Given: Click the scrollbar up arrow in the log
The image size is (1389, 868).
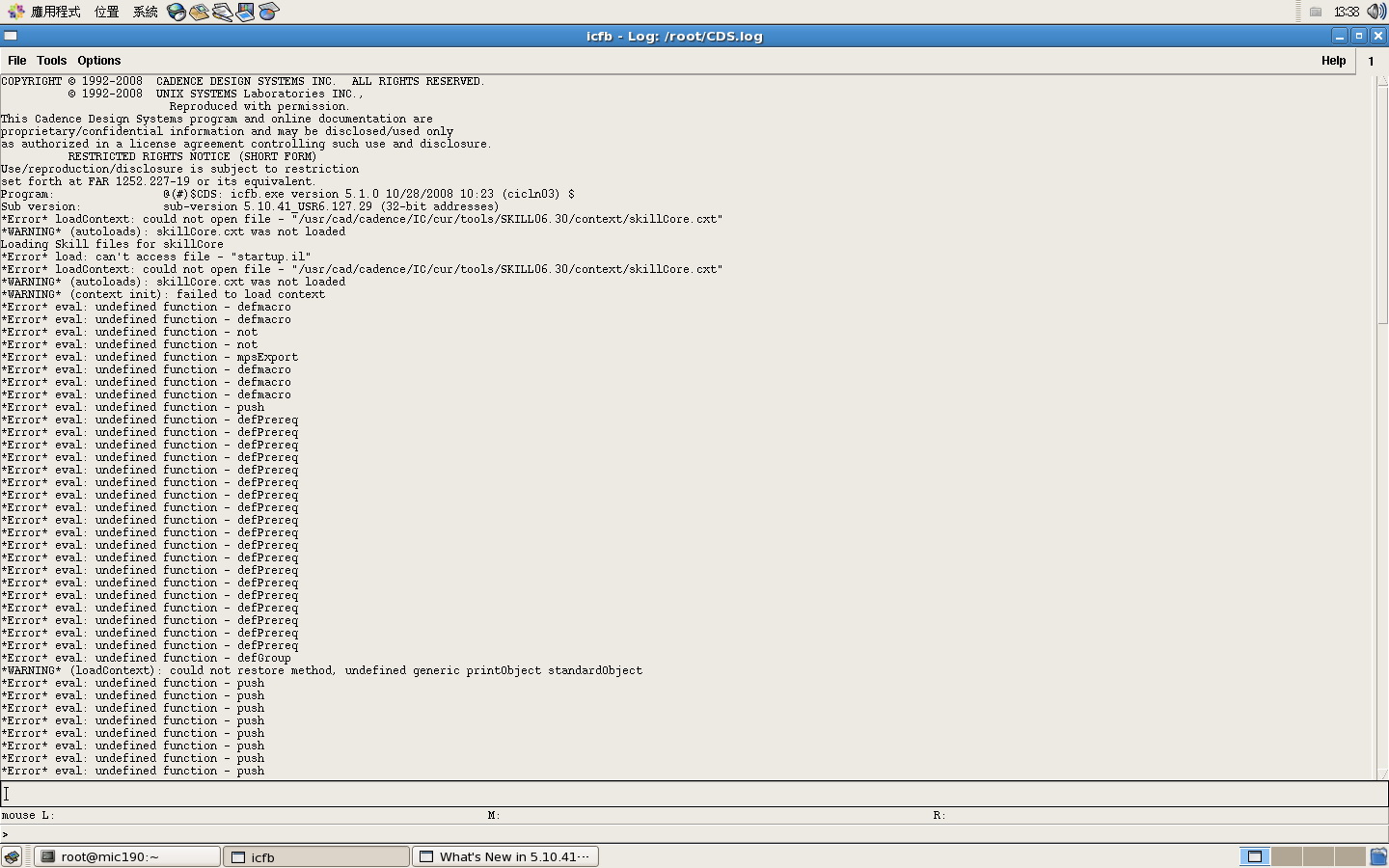Looking at the screenshot, I should tap(1382, 81).
